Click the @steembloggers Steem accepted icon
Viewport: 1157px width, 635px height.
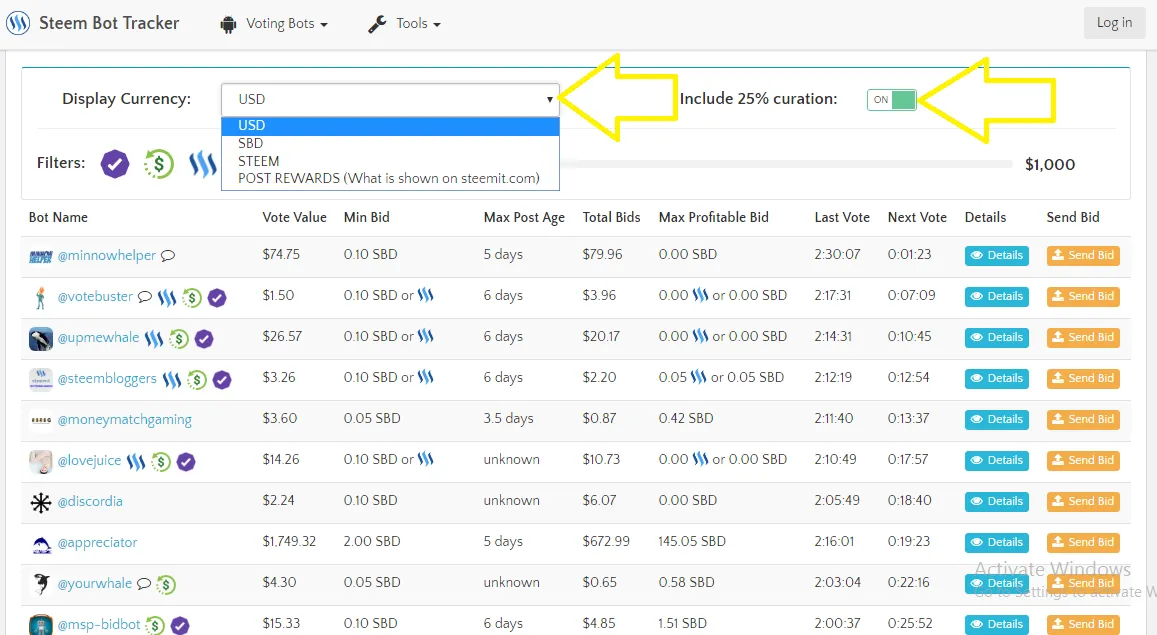point(172,380)
